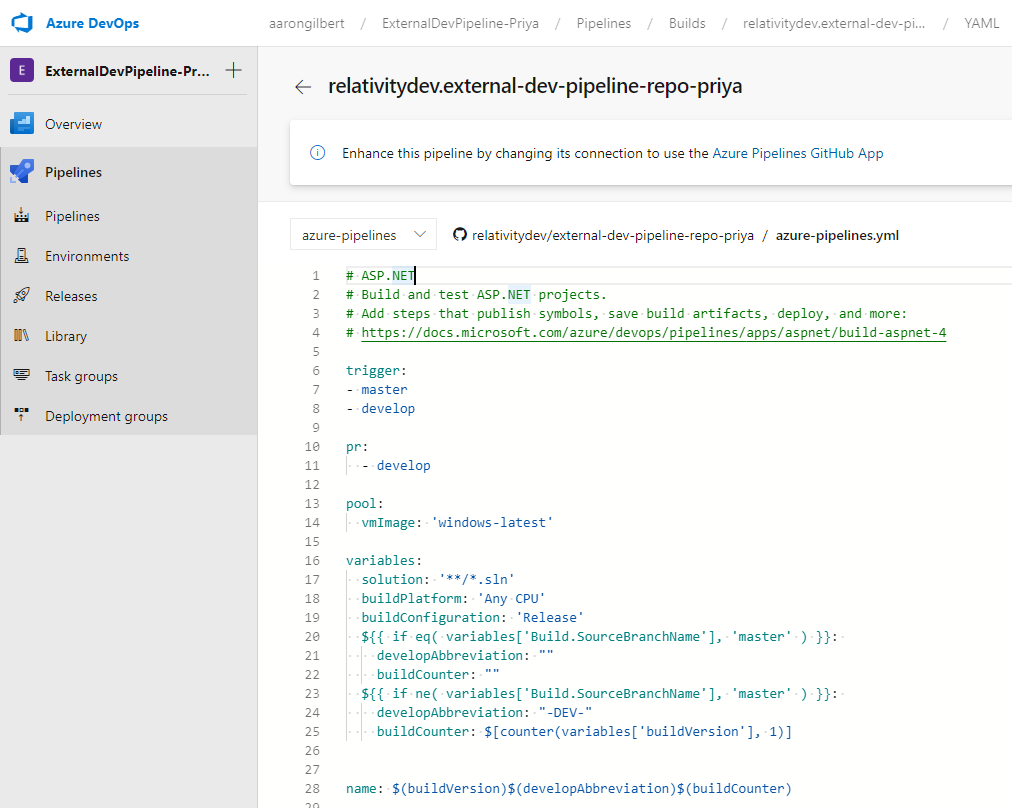Click the 'if eq(' expression on line 20
1012x808 pixels.
[x=414, y=636]
